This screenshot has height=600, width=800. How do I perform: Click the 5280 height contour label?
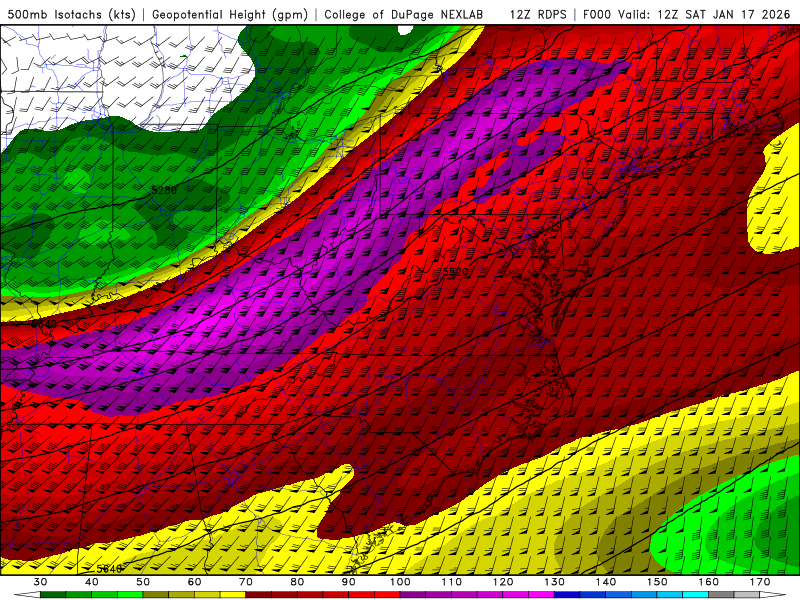(x=164, y=190)
